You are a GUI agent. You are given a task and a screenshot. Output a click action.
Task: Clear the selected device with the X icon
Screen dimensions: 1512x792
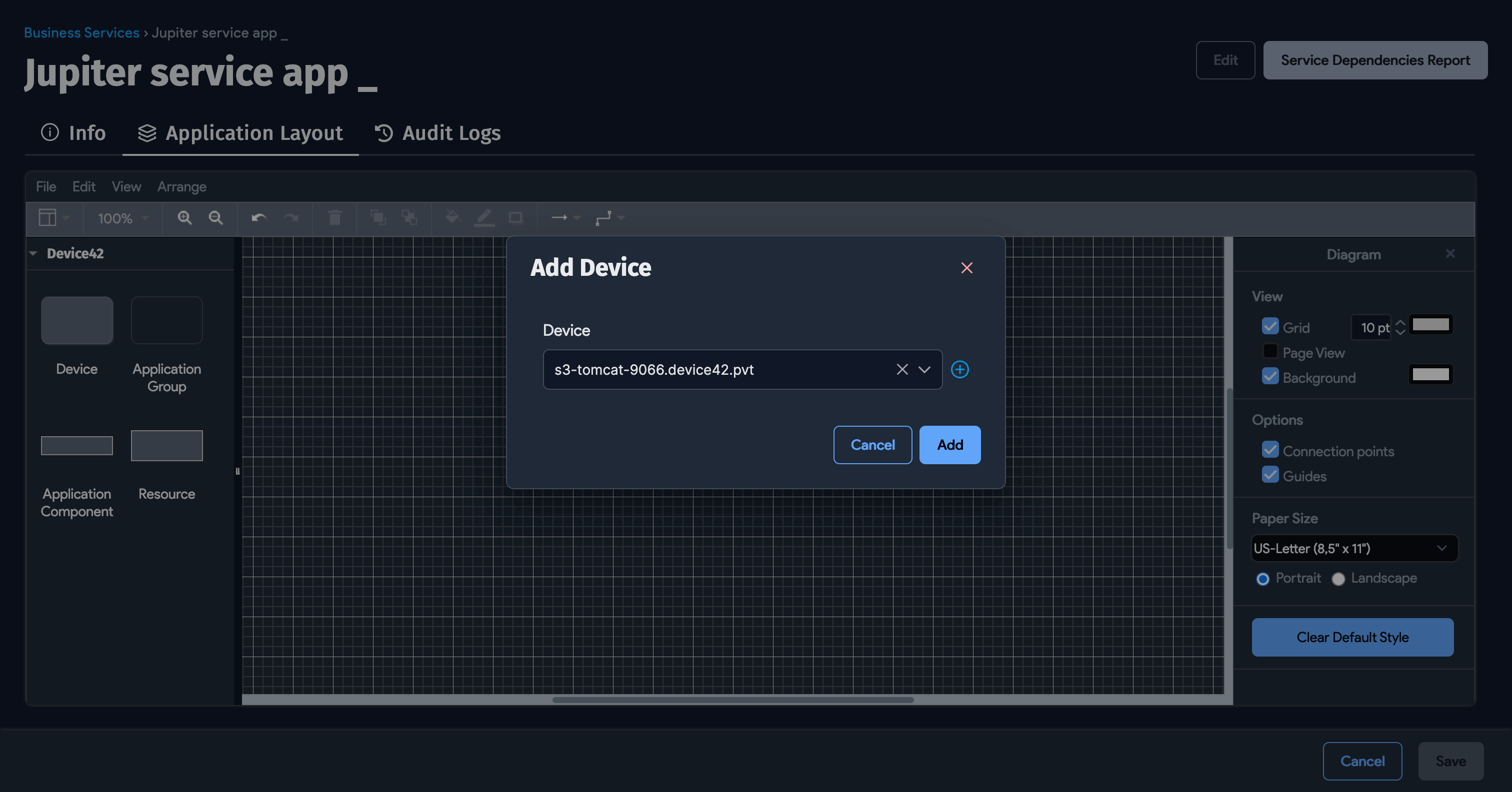(902, 369)
